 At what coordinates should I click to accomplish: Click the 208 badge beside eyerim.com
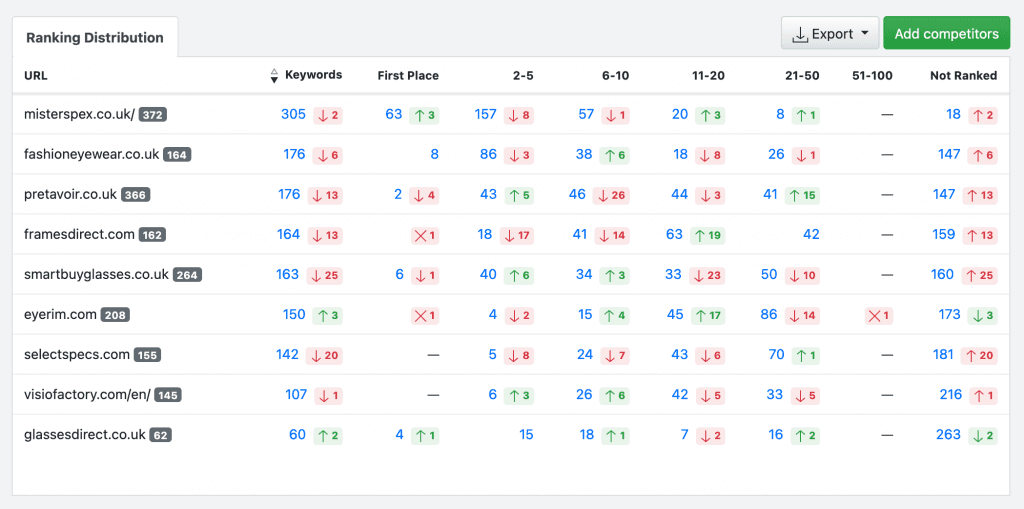click(115, 315)
